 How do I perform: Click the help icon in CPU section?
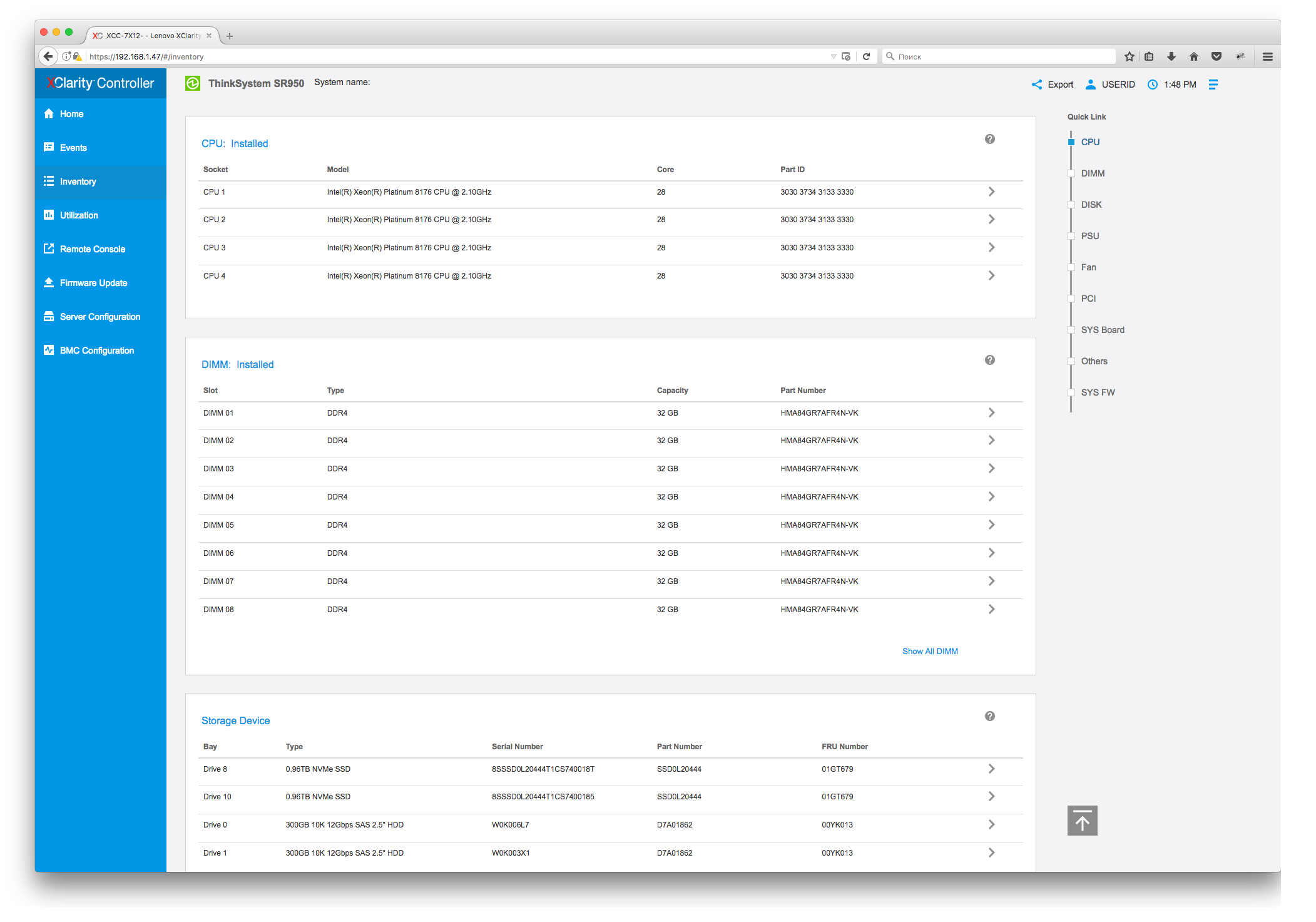point(989,139)
